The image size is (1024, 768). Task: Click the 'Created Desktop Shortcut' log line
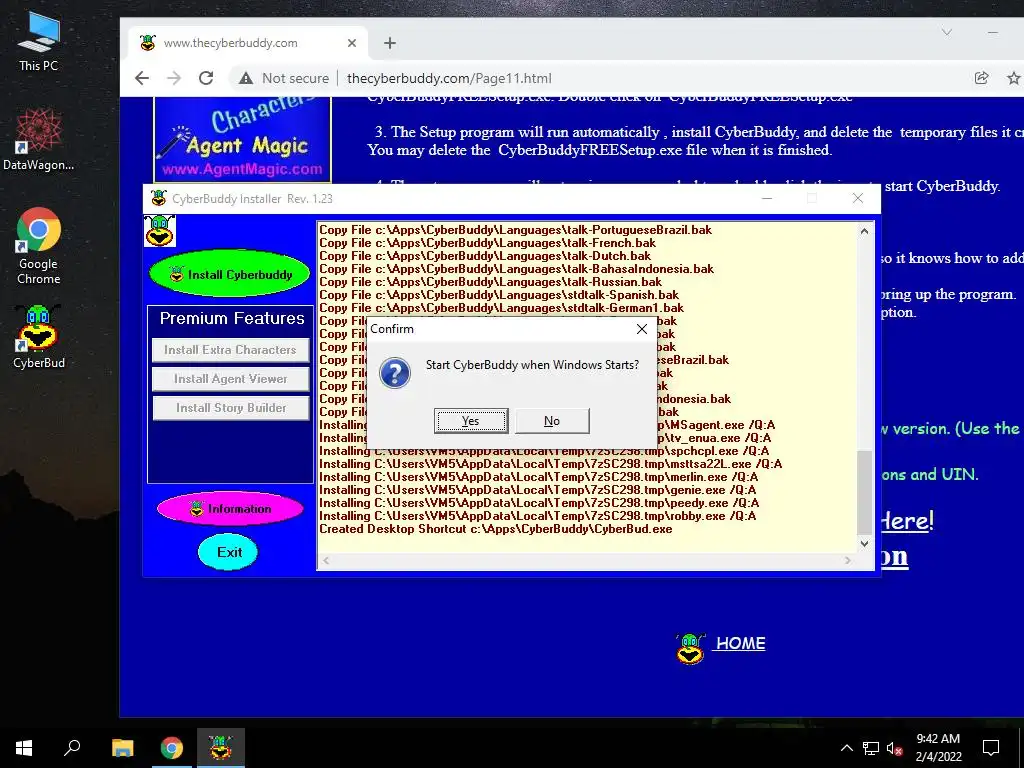point(496,529)
